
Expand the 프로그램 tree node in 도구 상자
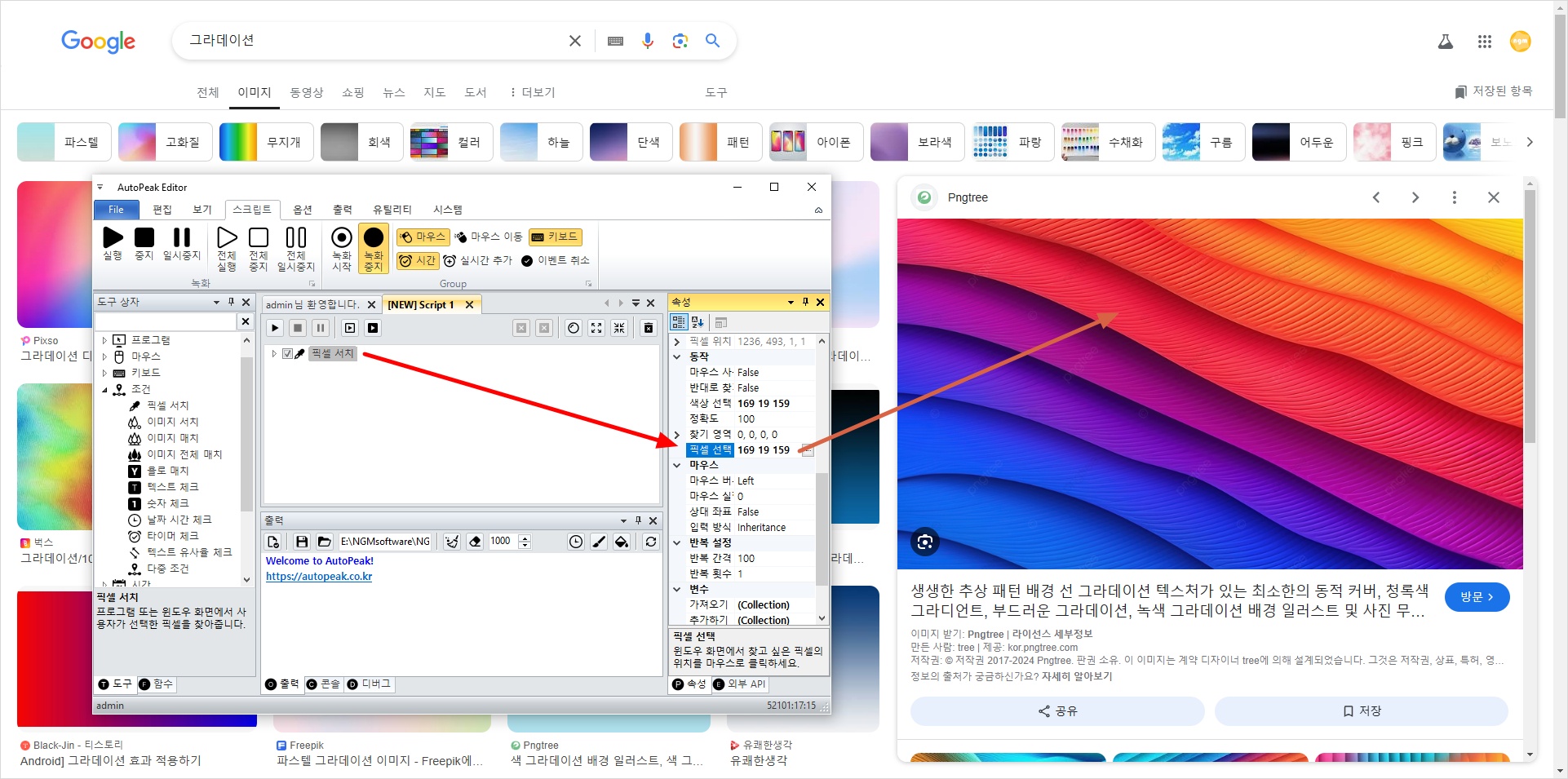(104, 340)
